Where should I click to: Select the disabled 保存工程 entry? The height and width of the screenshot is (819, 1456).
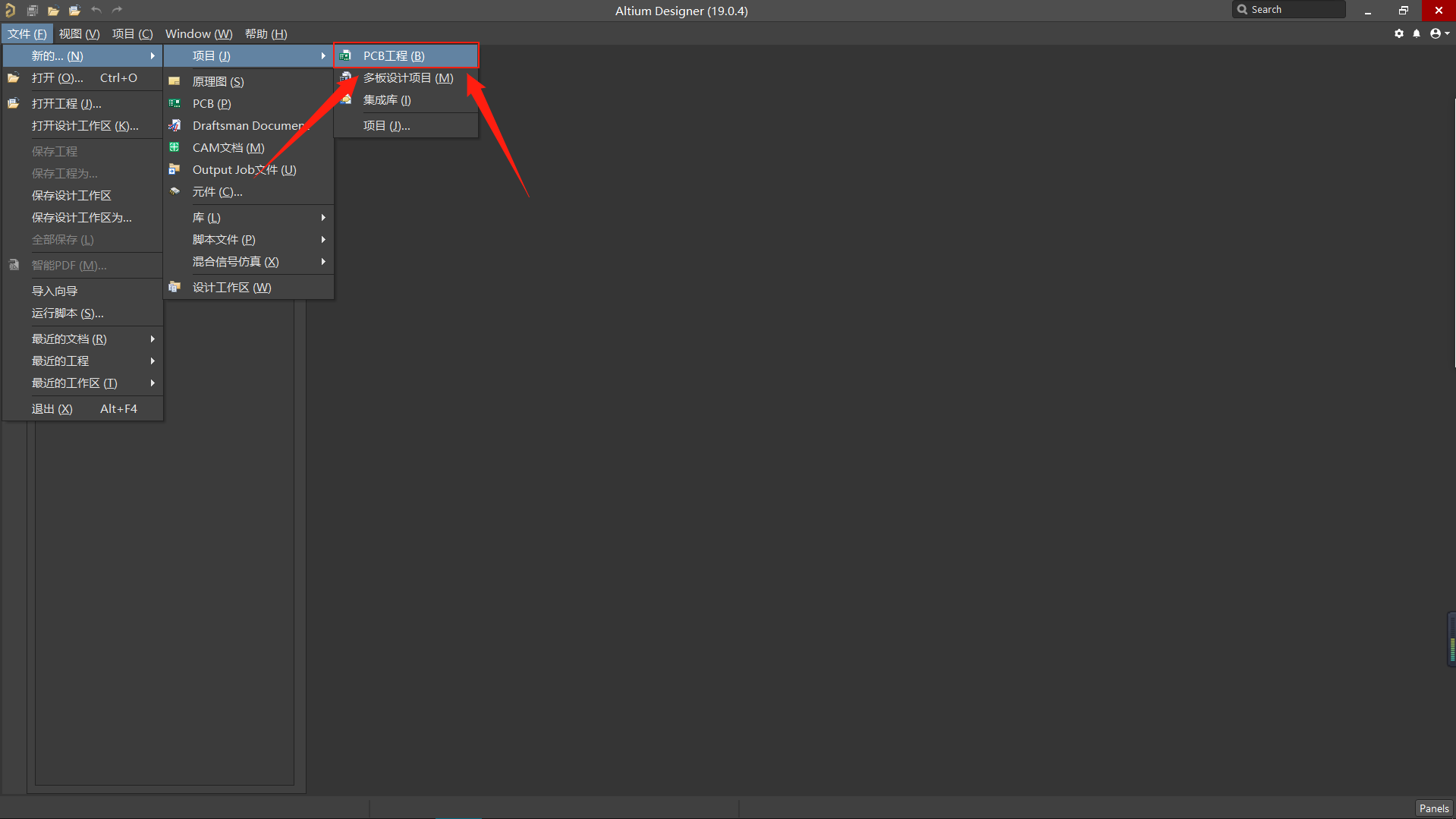[x=83, y=151]
